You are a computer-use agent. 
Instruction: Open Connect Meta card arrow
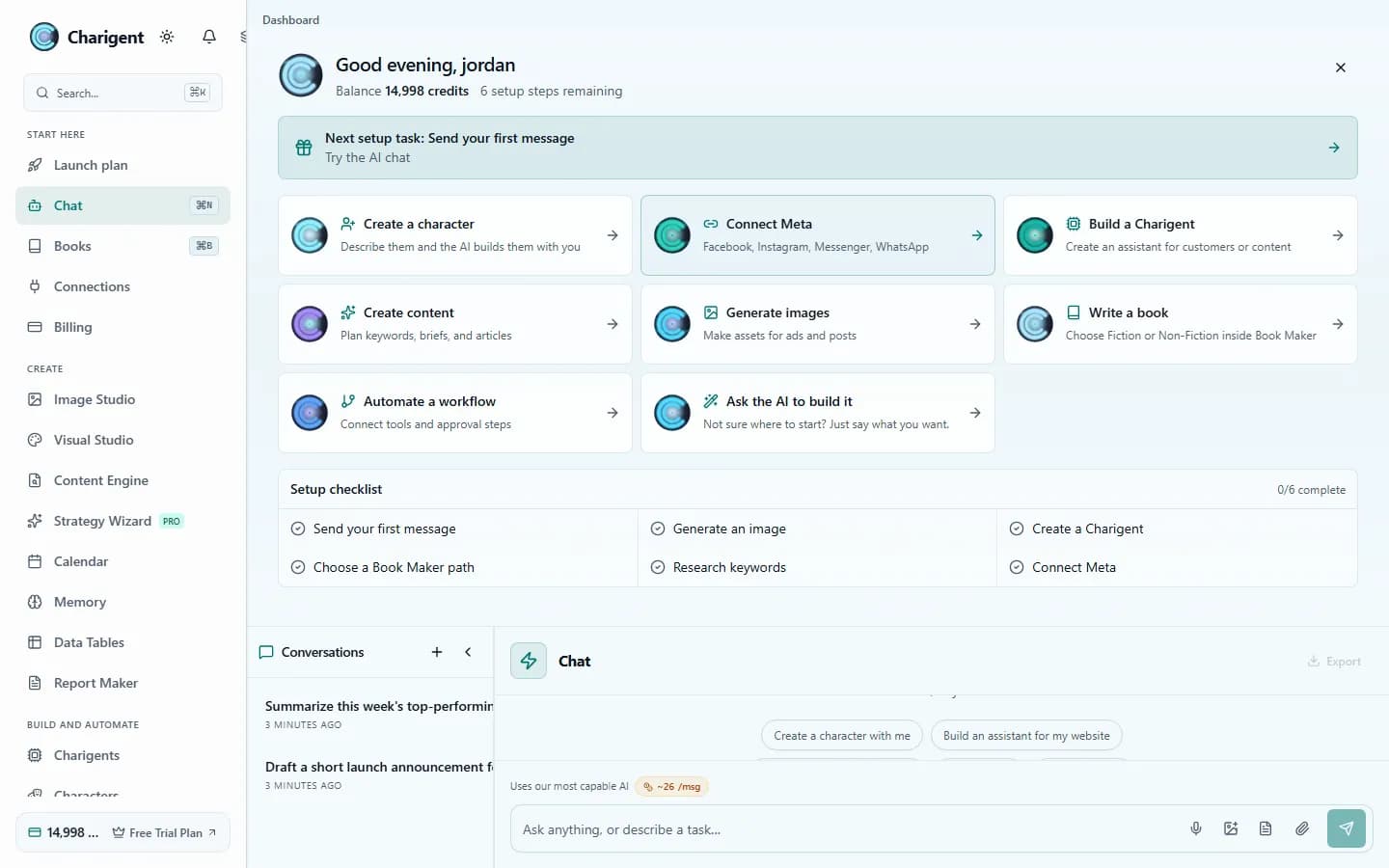coord(976,235)
